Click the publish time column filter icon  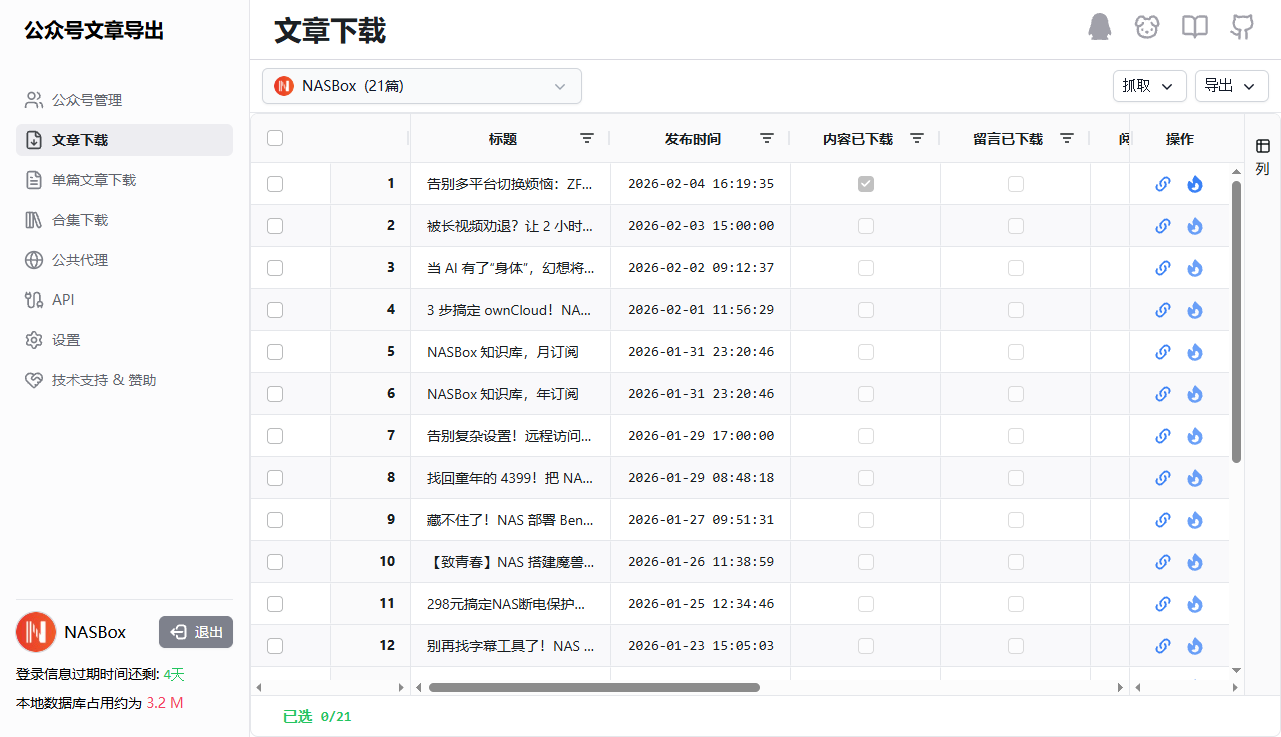click(767, 139)
